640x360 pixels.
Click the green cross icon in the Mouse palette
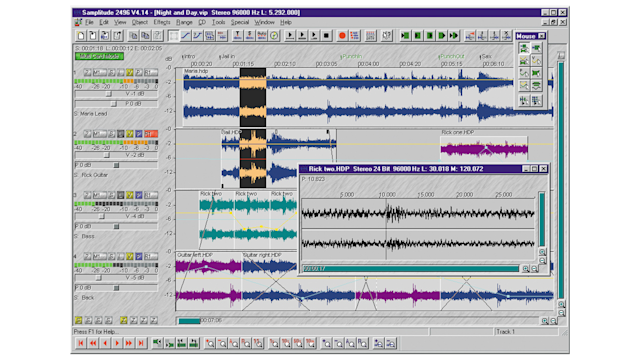click(x=536, y=73)
